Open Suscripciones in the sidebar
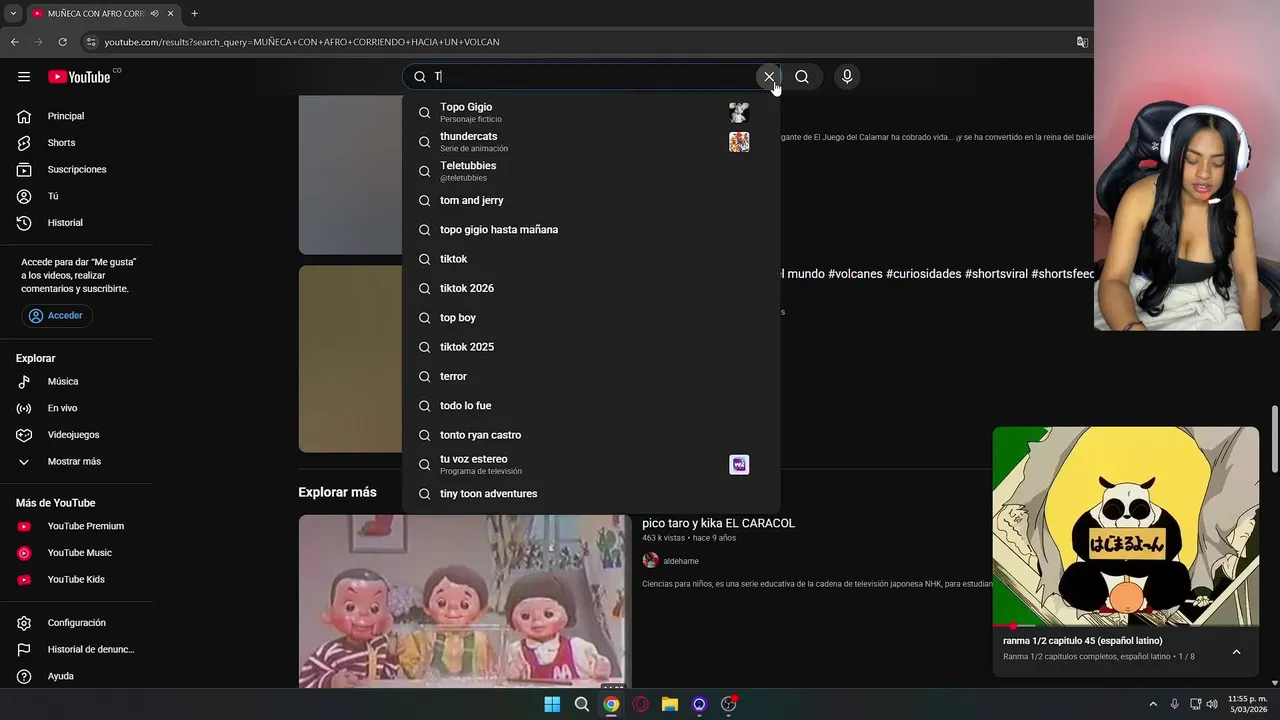Viewport: 1280px width, 720px height. tap(77, 170)
